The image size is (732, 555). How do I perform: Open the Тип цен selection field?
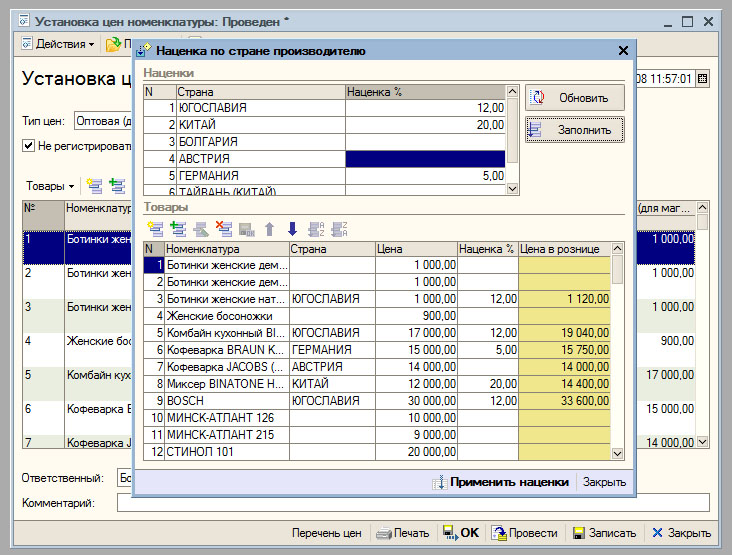(104, 121)
